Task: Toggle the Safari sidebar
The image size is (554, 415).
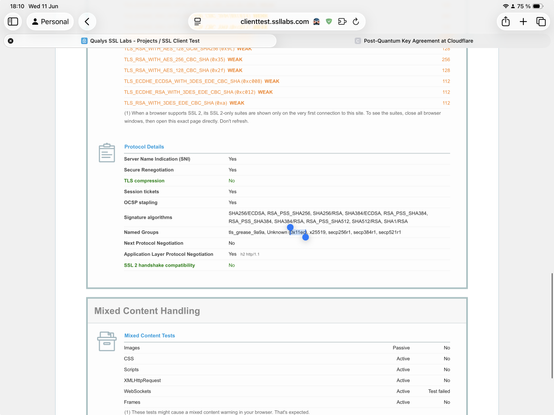Action: (x=13, y=22)
